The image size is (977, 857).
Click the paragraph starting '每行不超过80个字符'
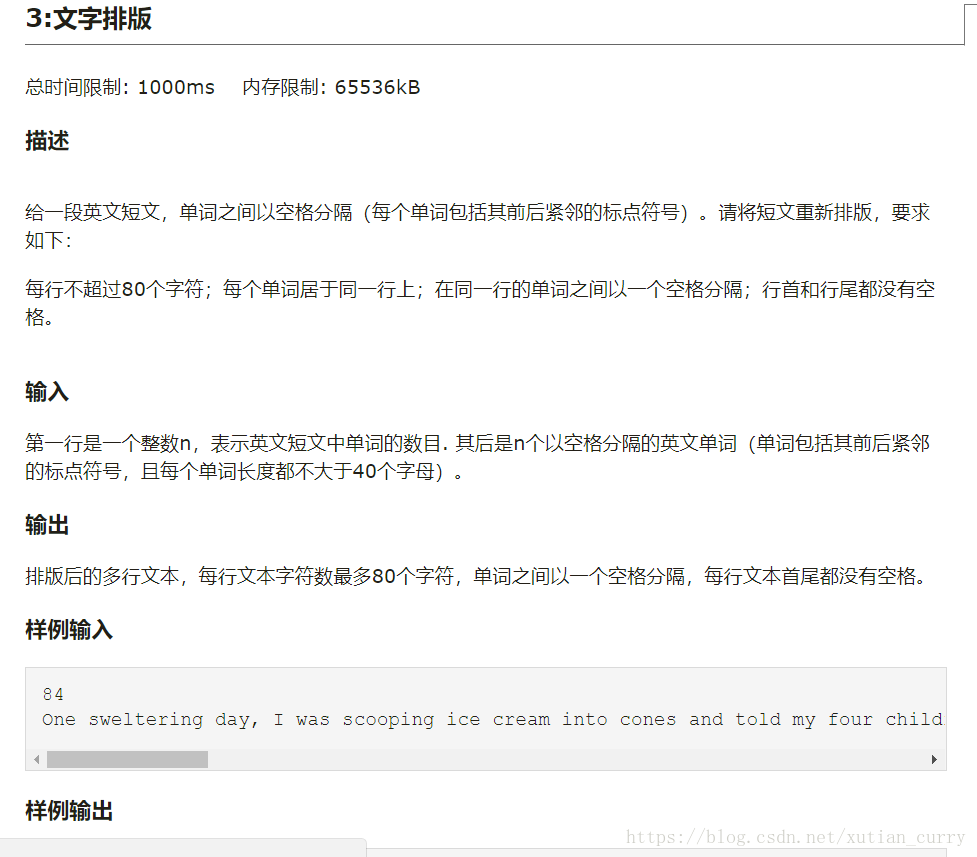[x=480, y=303]
